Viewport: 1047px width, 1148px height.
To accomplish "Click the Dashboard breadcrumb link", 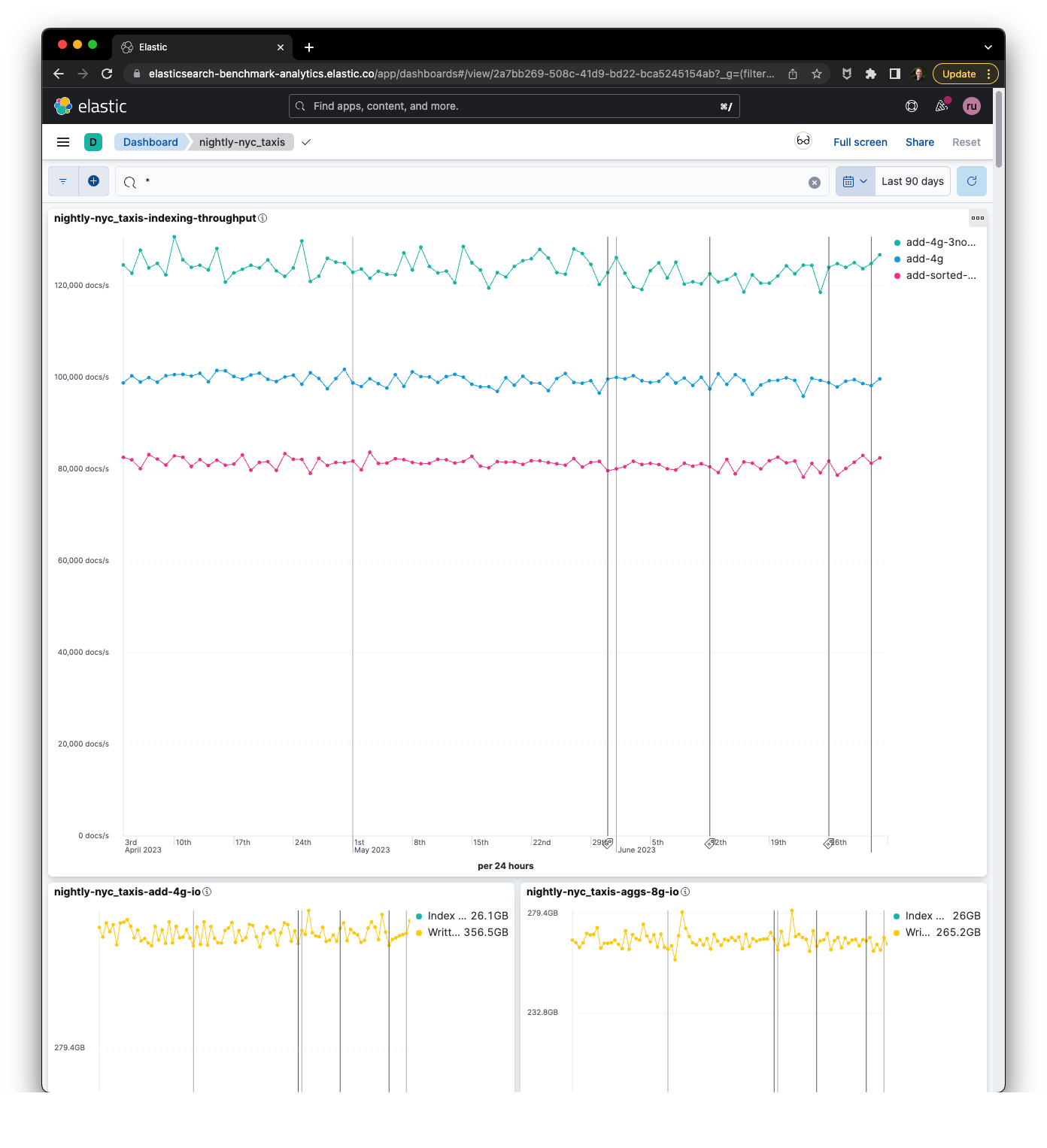I will (150, 141).
